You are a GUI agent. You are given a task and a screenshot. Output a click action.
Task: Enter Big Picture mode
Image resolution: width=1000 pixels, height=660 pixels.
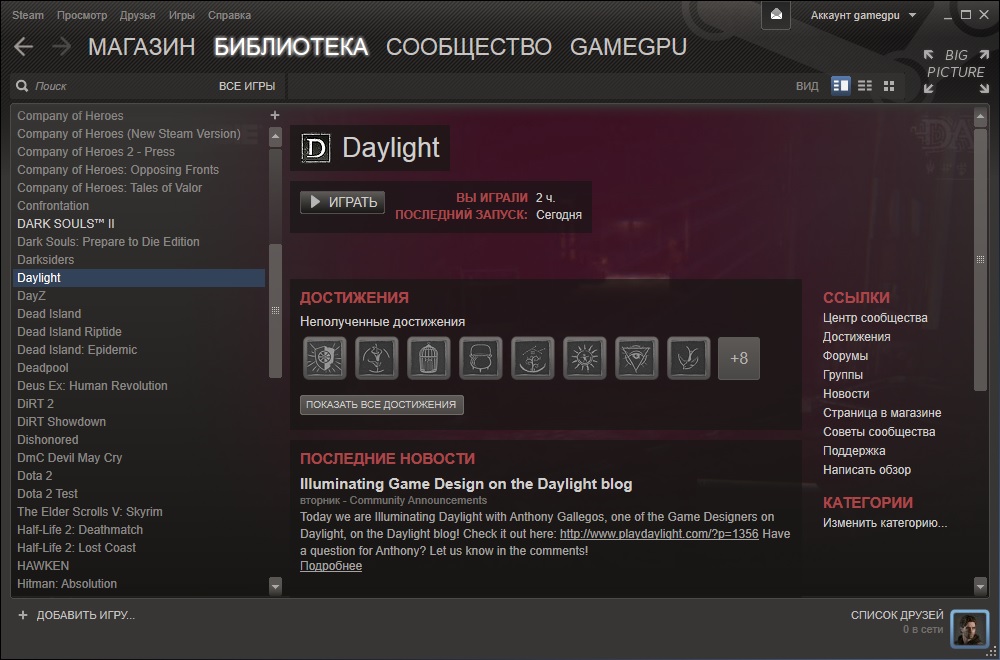pyautogui.click(x=955, y=71)
